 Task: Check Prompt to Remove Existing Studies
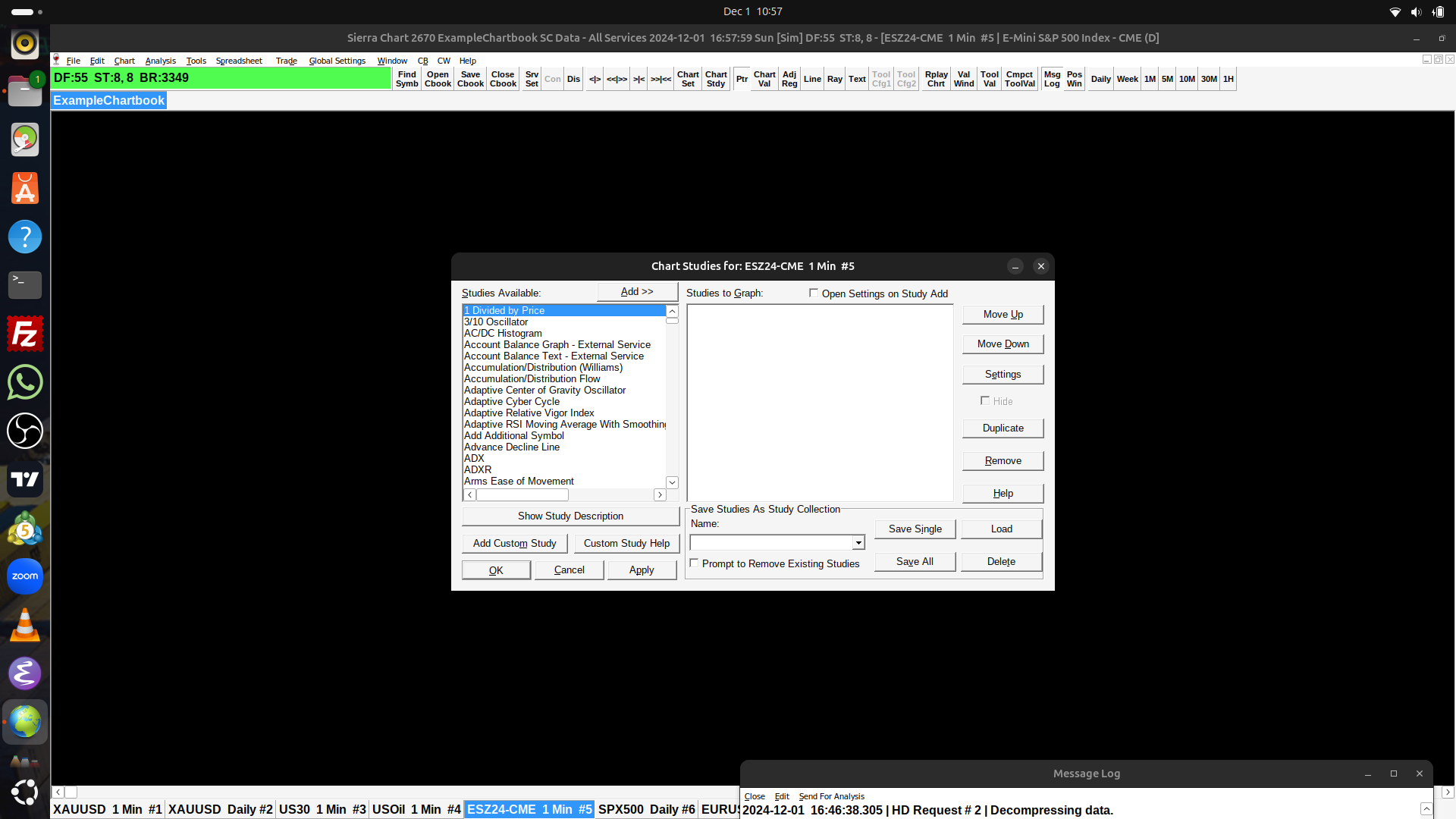coord(694,563)
